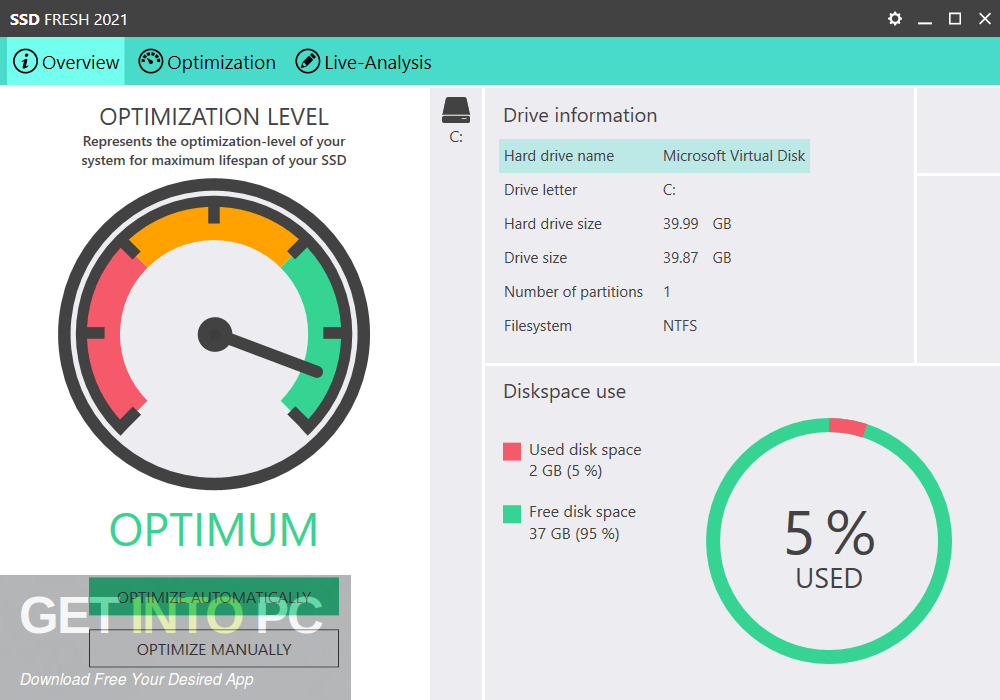Open settings via the gear icon

click(895, 18)
